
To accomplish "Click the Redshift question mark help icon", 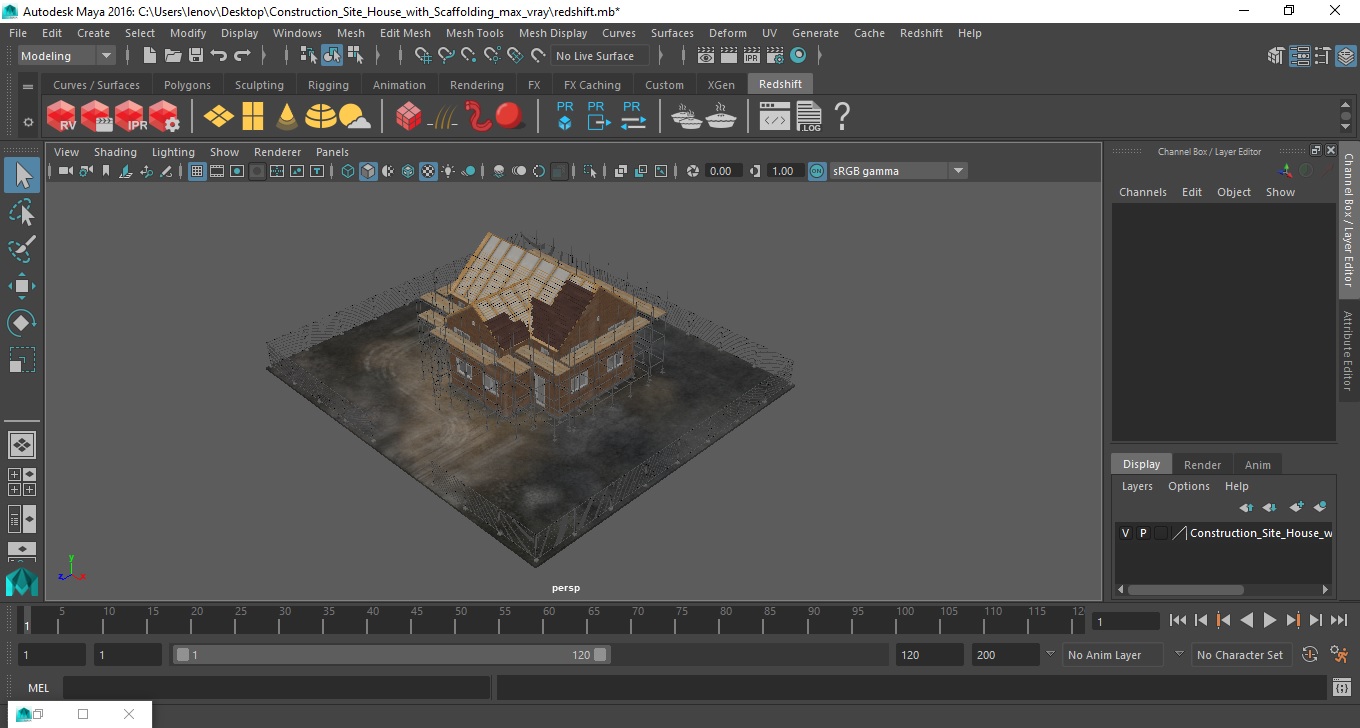I will coord(842,116).
